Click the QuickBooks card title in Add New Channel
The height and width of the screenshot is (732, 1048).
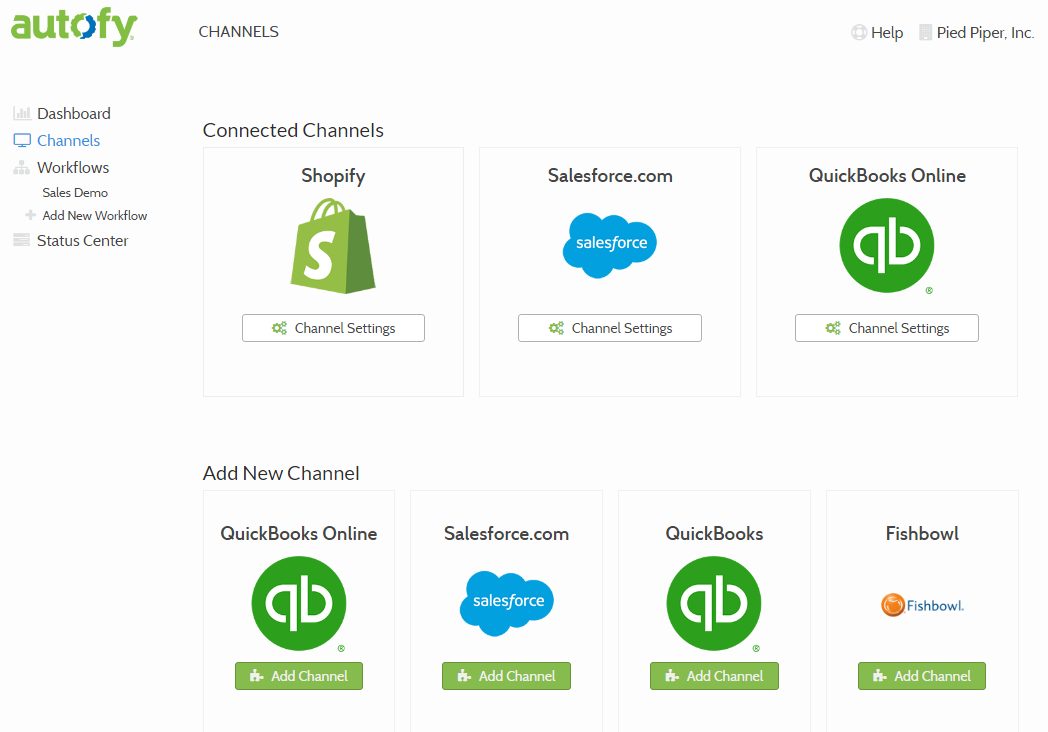[x=714, y=533]
